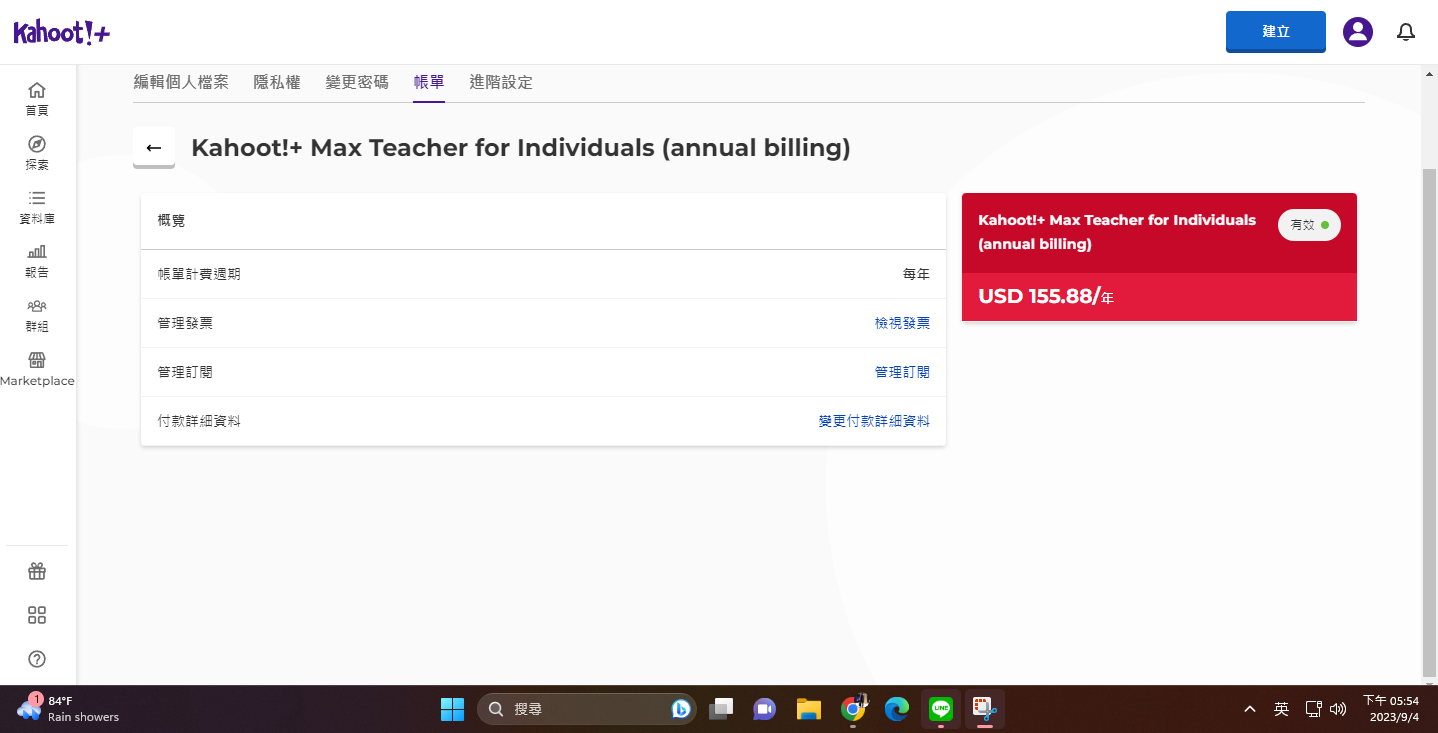
Task: Open the 群組 groups icon
Action: 37,315
